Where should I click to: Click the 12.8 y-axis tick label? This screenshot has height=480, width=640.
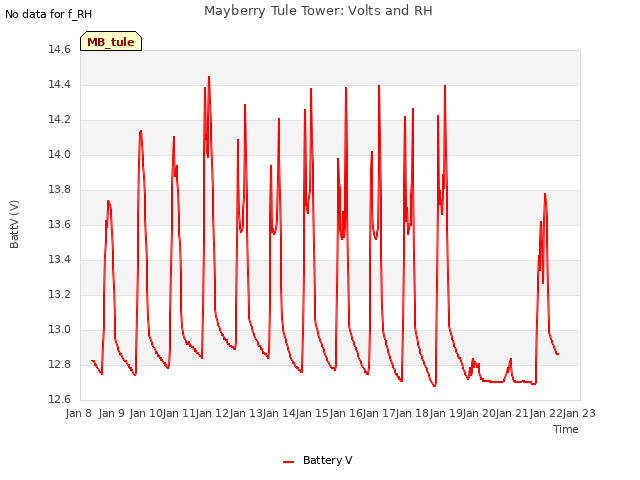(60, 364)
